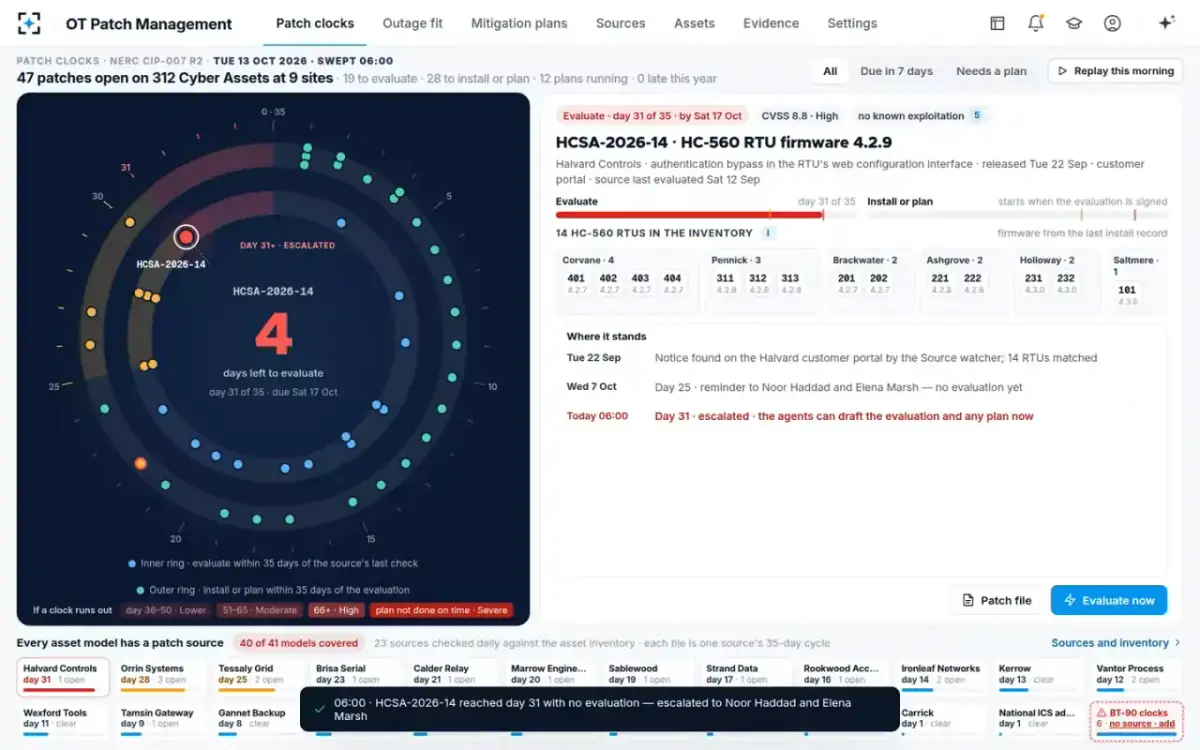Click the warning icon on the BT-90 clocks tile
Screen dimensions: 1200x750
click(x=1101, y=713)
